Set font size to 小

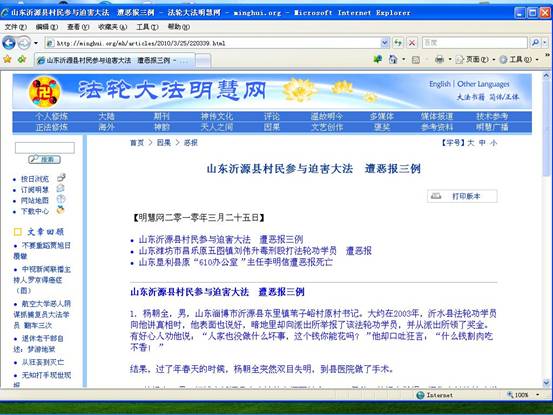click(x=494, y=143)
